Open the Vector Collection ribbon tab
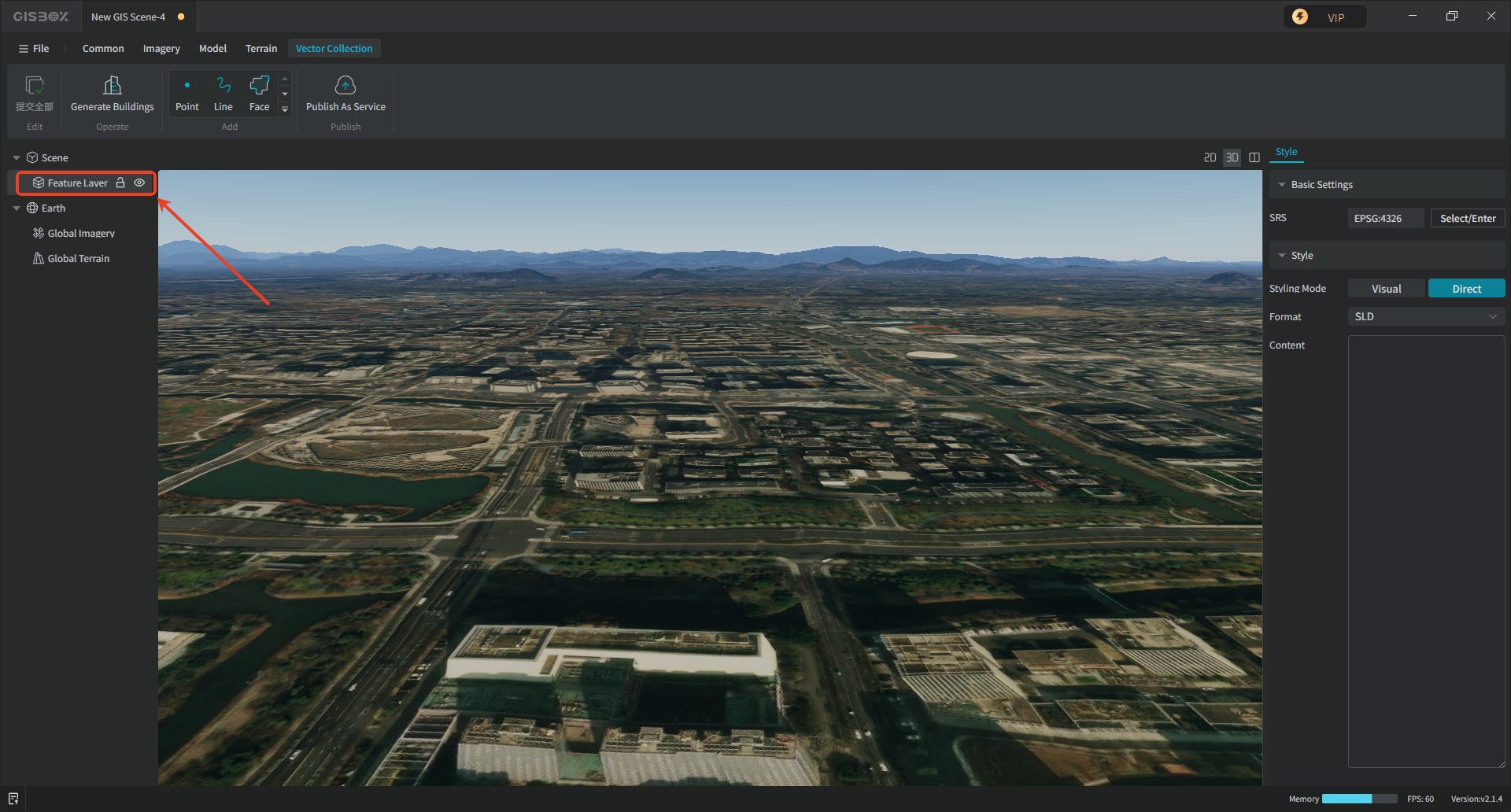The height and width of the screenshot is (812, 1511). pos(334,48)
